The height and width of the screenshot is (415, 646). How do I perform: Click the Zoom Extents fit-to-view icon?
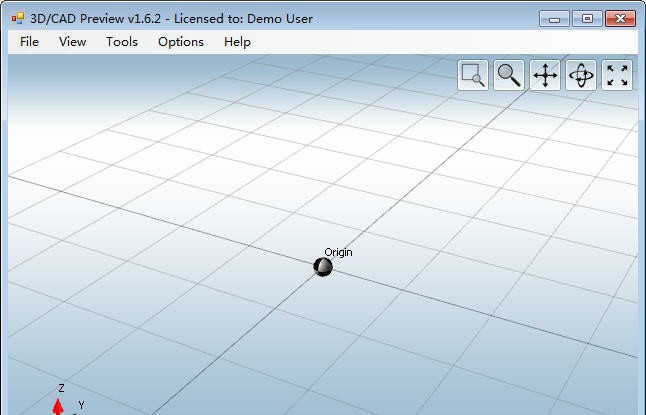[617, 75]
